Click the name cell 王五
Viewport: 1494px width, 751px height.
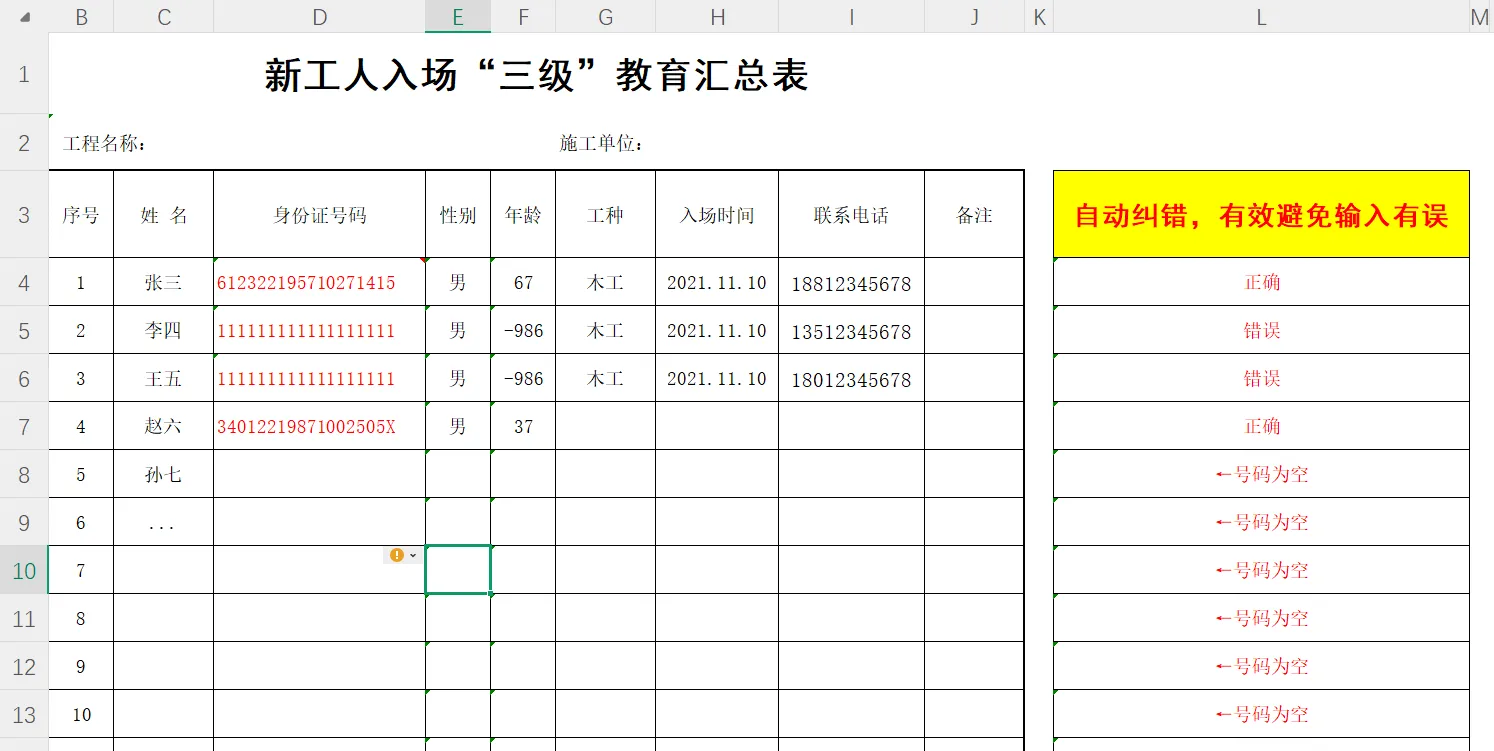(x=164, y=378)
